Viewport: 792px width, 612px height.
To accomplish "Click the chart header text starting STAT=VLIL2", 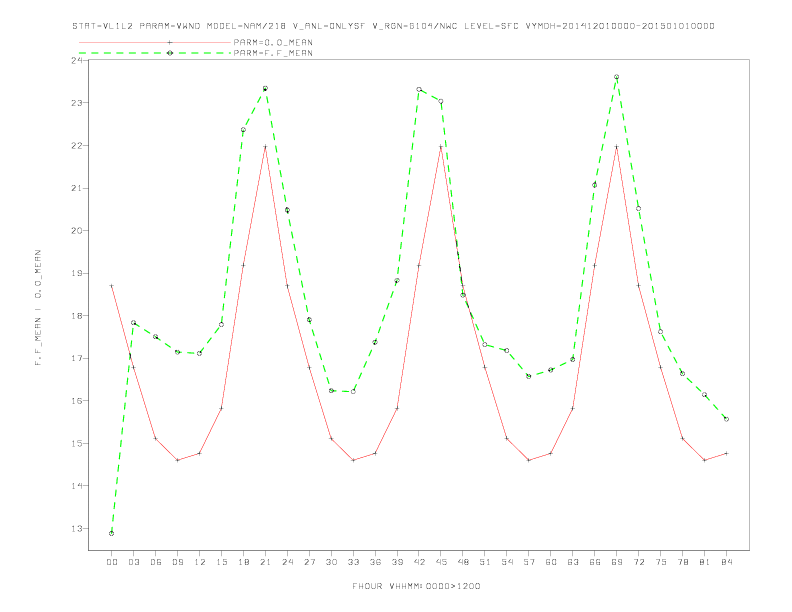I will point(393,26).
